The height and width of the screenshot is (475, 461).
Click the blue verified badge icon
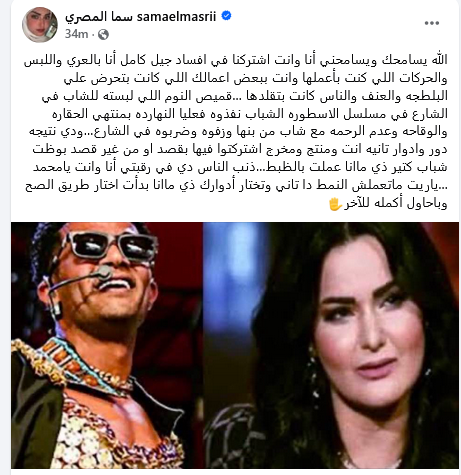tap(226, 16)
